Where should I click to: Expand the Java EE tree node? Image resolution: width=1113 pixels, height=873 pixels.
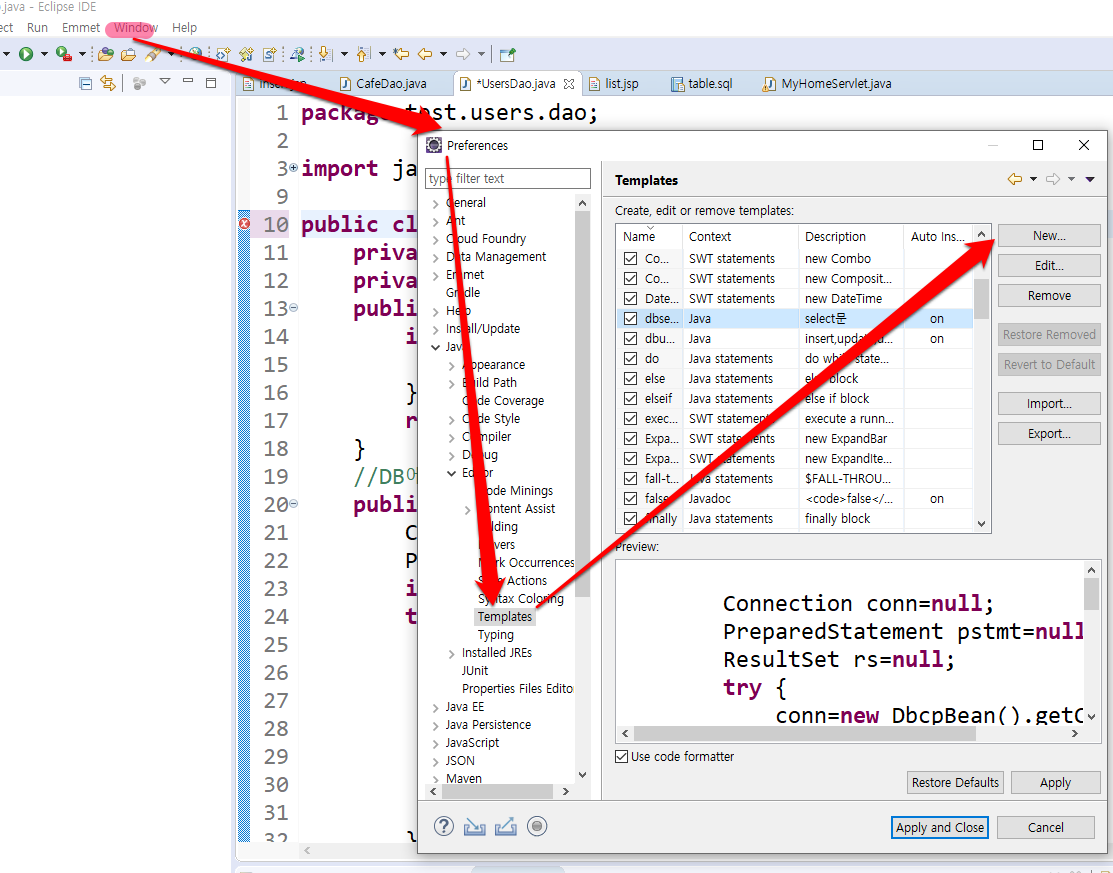tap(436, 708)
